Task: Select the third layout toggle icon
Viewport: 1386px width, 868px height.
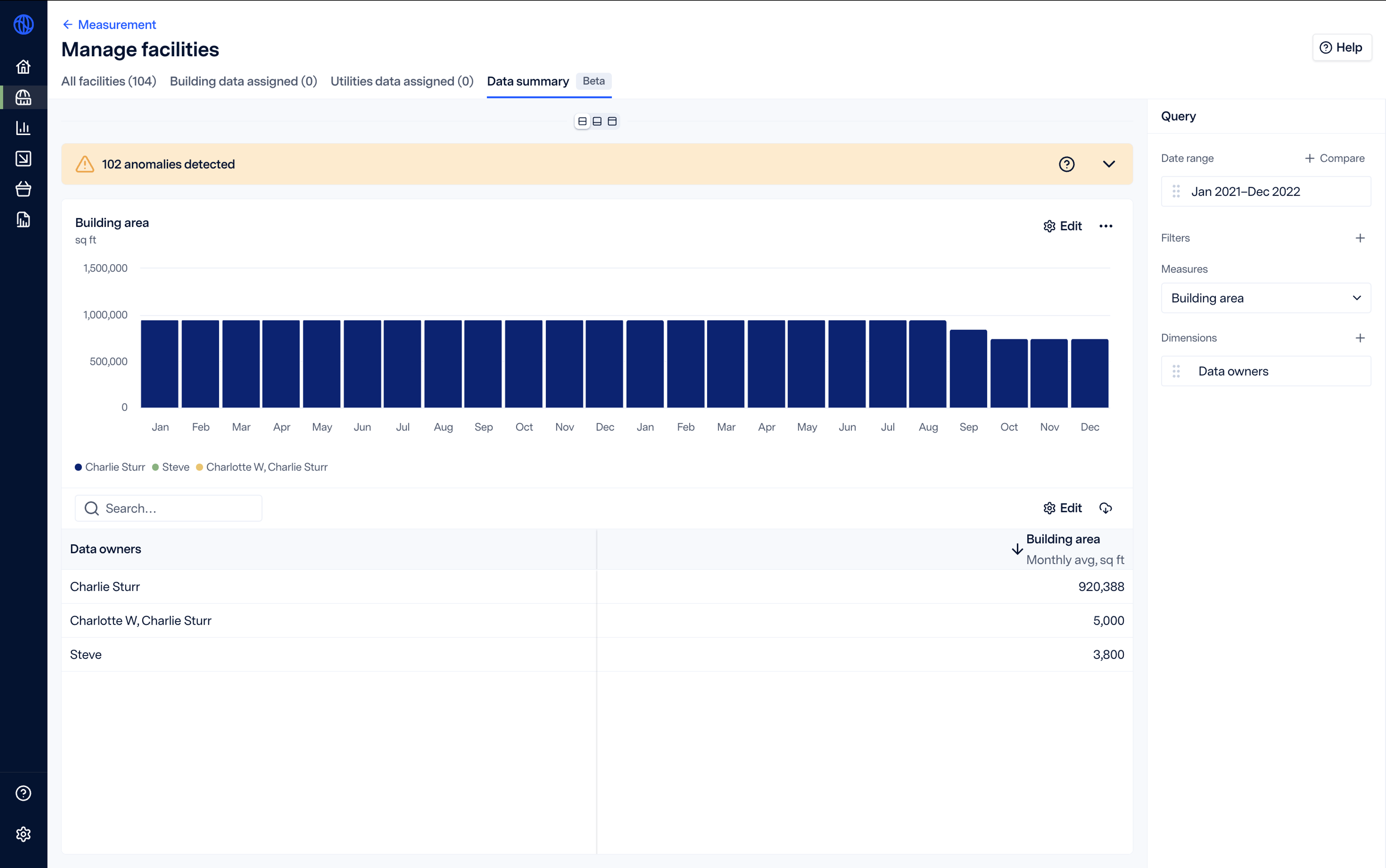Action: coord(612,121)
